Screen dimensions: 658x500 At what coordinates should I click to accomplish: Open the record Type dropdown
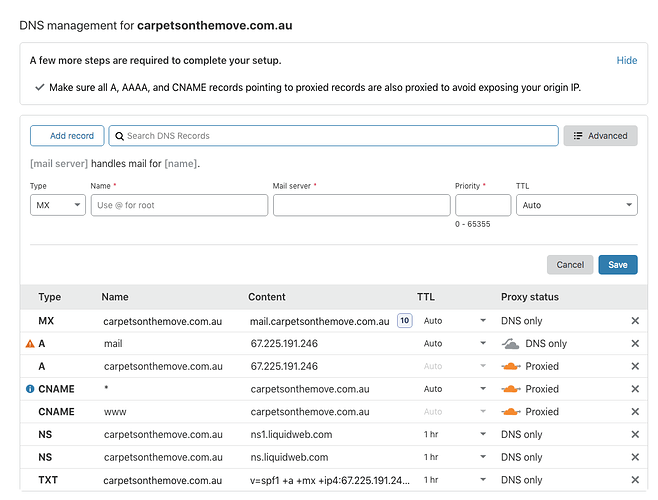coord(57,205)
